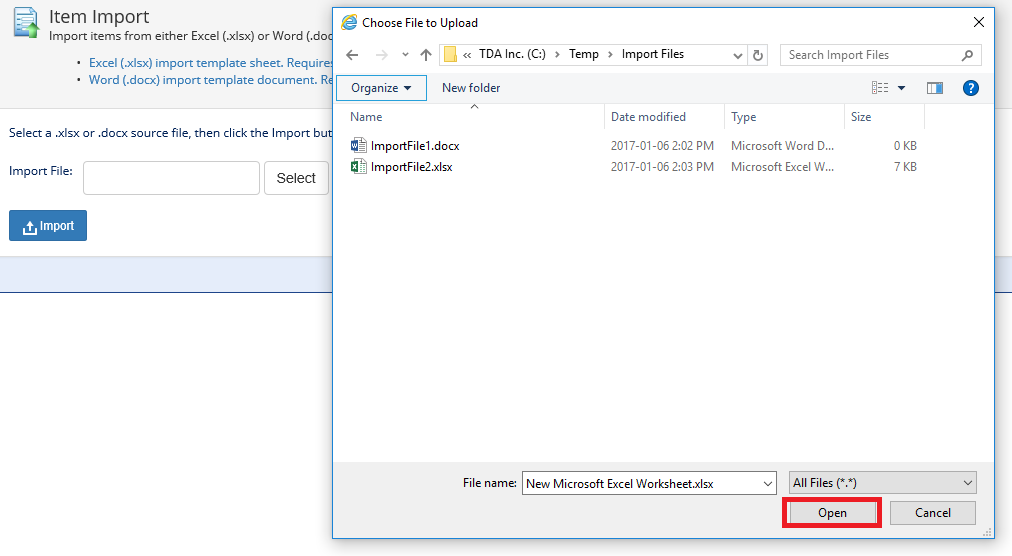Select the ImportFile1.docx file

tap(414, 146)
